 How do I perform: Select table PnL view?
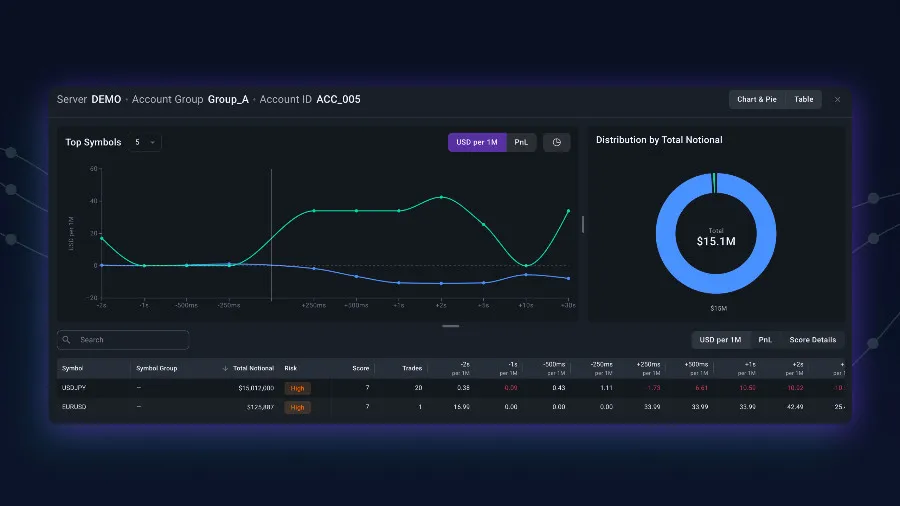tap(765, 340)
